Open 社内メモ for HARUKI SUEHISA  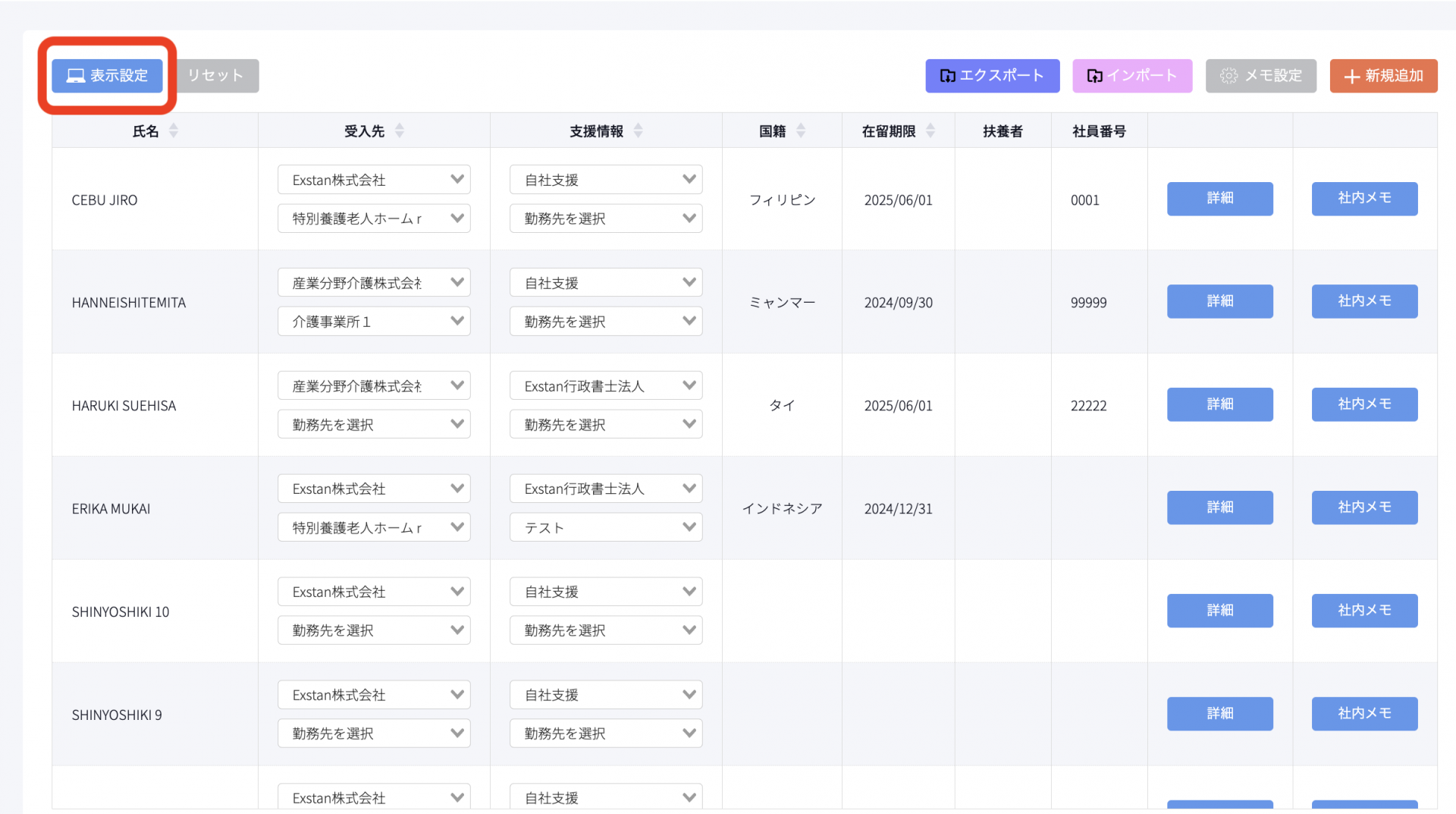[x=1364, y=404]
